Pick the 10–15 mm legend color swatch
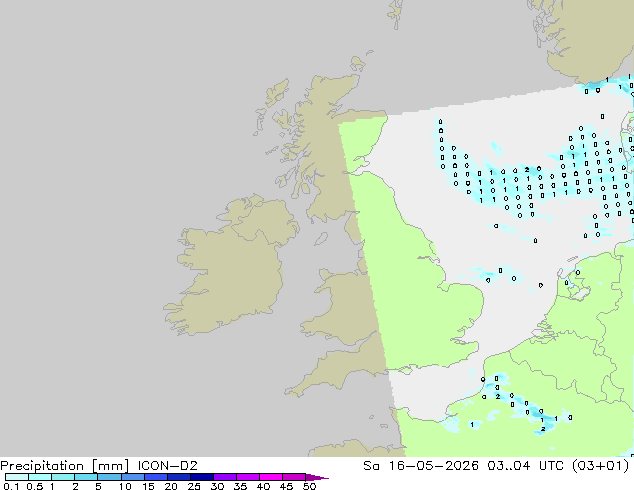The image size is (634, 490). coord(132,477)
